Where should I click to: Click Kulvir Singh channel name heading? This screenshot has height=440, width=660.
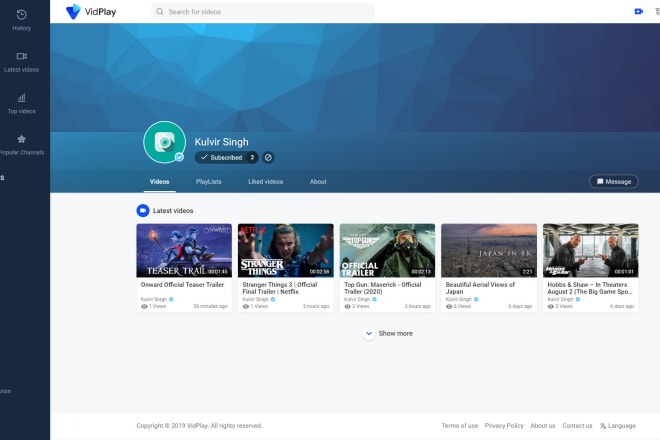click(x=221, y=142)
